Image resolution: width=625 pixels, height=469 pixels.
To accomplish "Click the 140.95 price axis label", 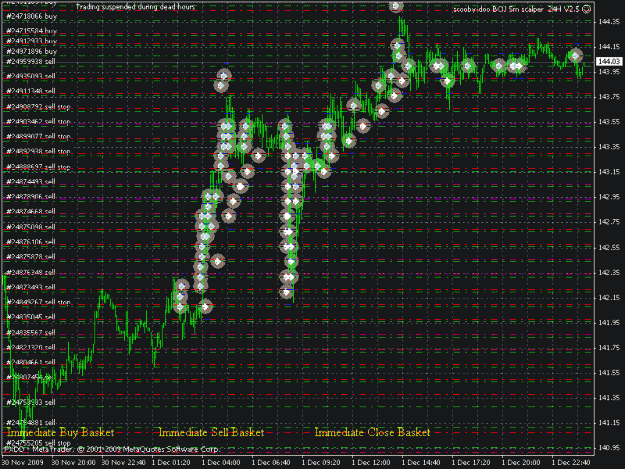I will click(x=609, y=448).
